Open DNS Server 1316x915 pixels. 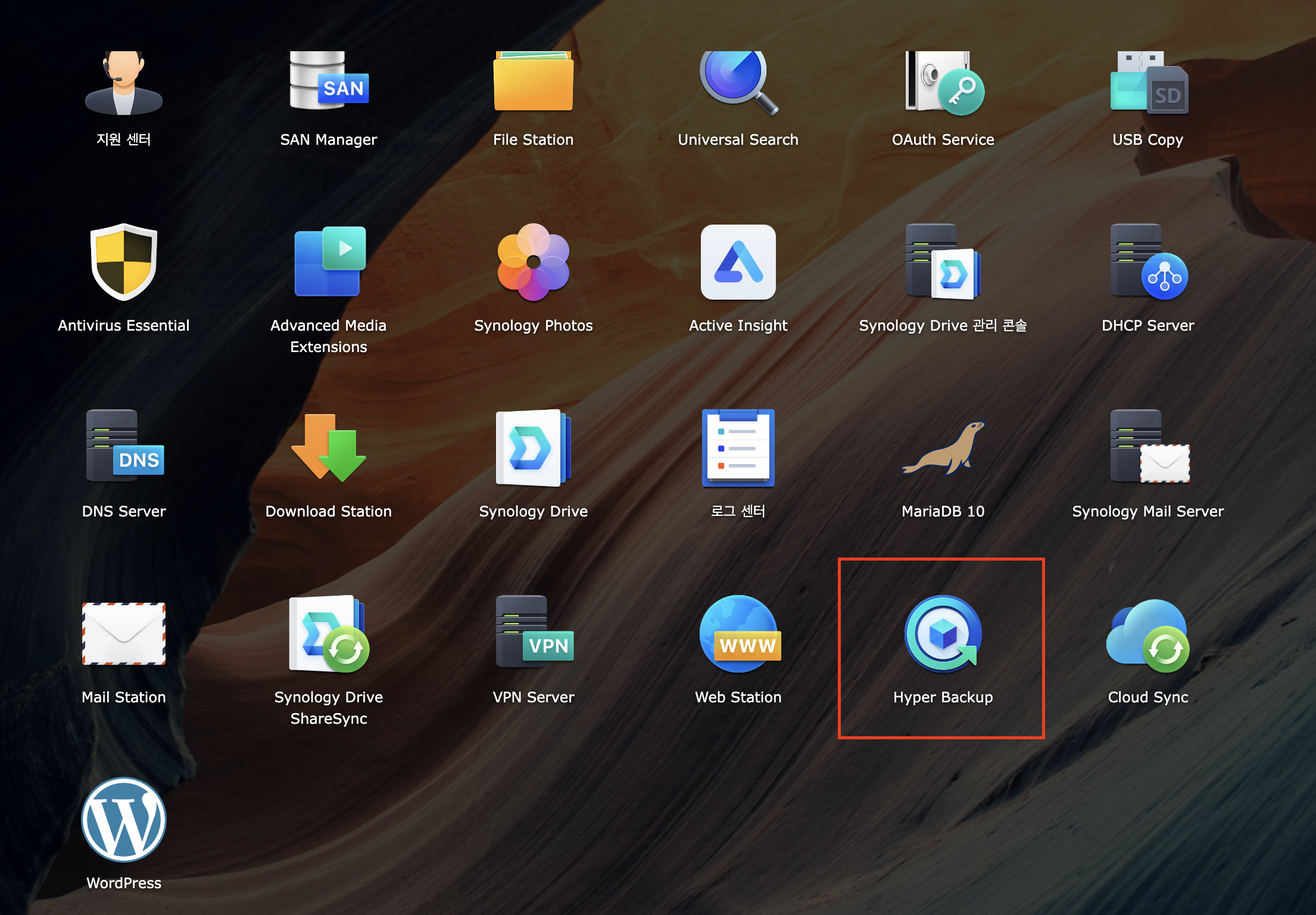pyautogui.click(x=123, y=448)
